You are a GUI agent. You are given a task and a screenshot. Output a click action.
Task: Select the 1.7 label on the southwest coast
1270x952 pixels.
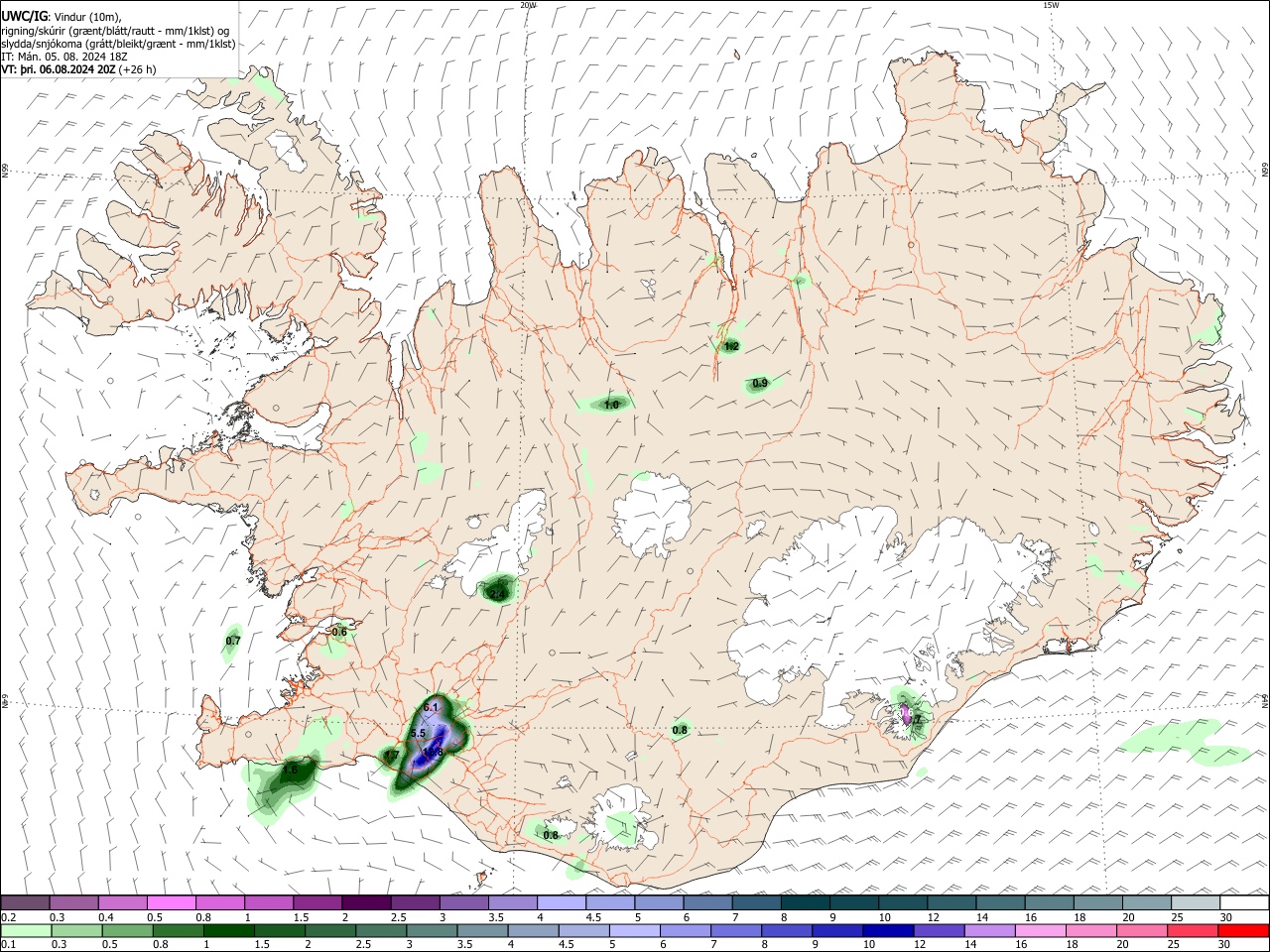(392, 756)
